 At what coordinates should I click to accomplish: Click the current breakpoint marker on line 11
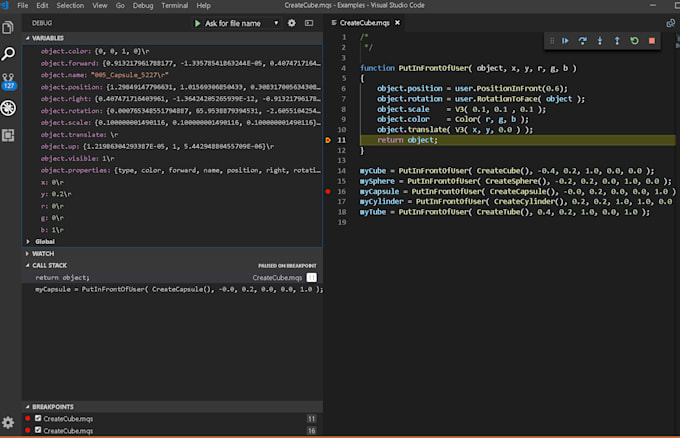pyautogui.click(x=328, y=140)
